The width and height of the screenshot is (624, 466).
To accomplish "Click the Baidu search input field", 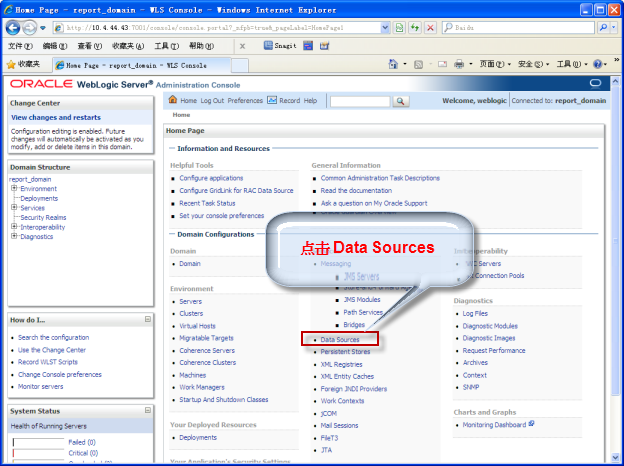I will click(519, 27).
